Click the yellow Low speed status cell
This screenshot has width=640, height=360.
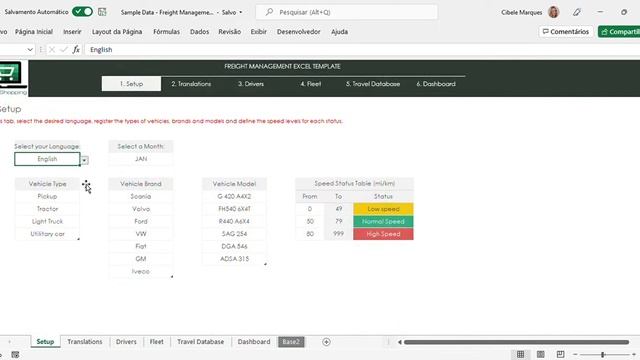pyautogui.click(x=383, y=209)
